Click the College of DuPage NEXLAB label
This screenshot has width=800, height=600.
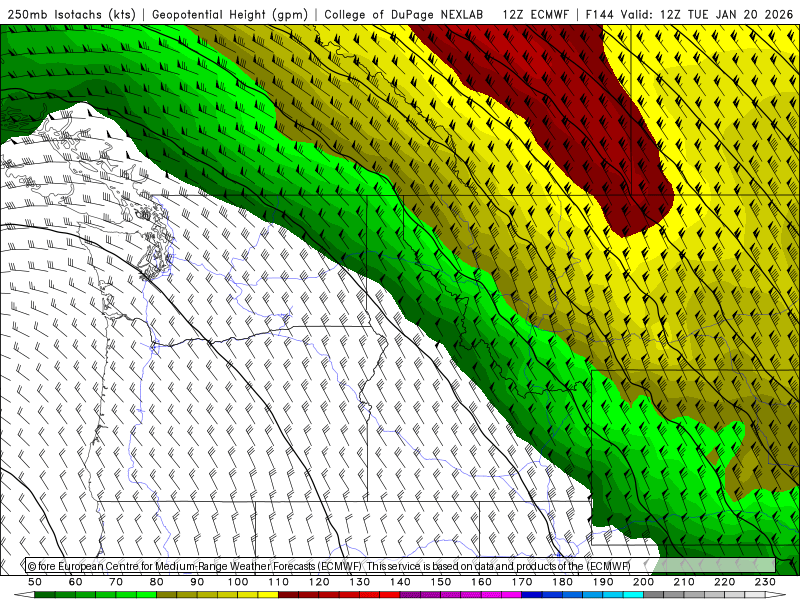404,15
